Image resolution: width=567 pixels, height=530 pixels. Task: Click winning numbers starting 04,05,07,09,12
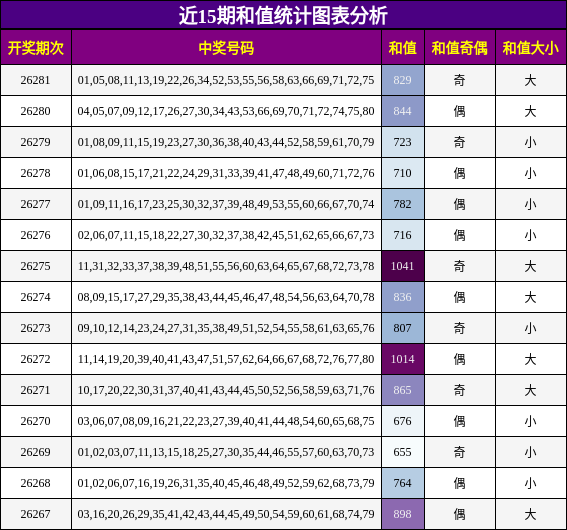(x=226, y=111)
